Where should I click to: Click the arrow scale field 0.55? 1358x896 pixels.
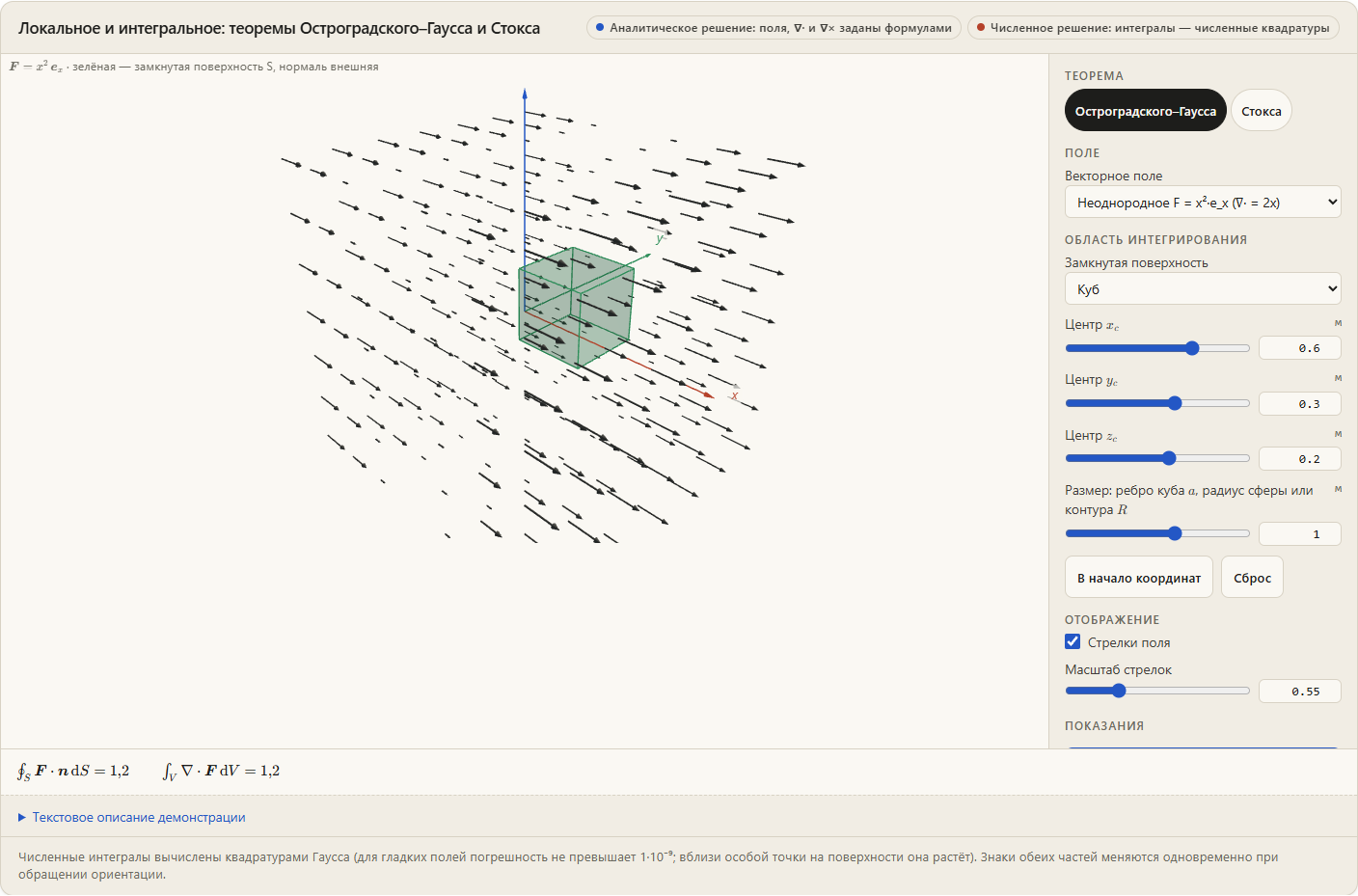point(1299,692)
